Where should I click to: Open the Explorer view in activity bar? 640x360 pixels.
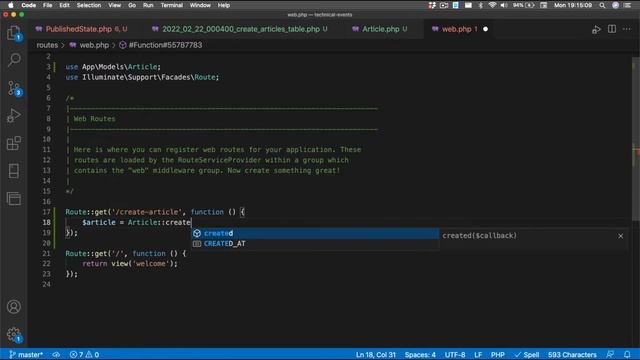[x=14, y=33]
